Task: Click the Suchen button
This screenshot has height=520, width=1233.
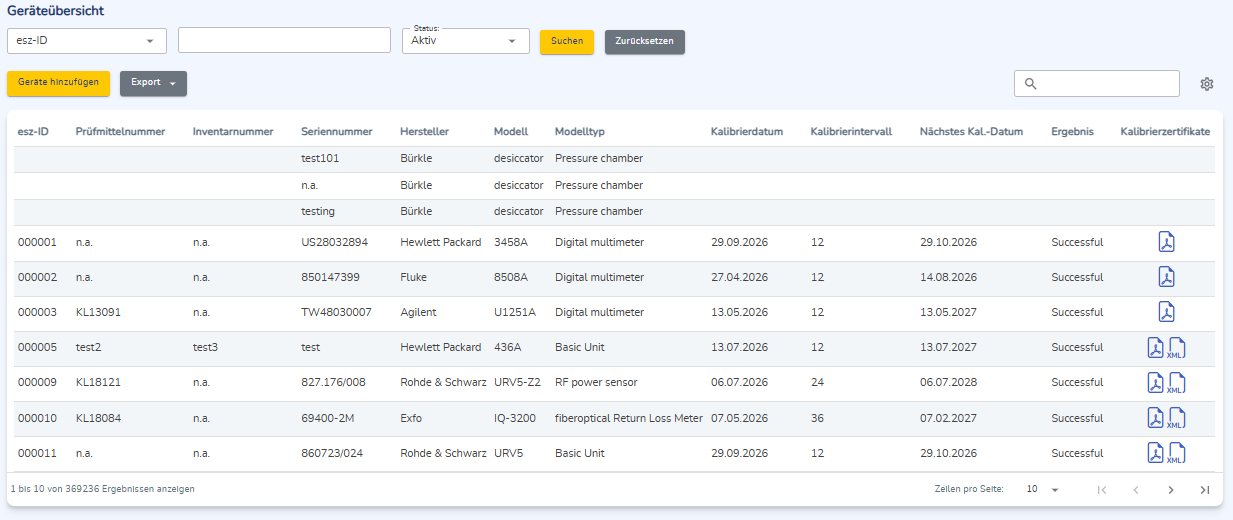Action: tap(567, 42)
